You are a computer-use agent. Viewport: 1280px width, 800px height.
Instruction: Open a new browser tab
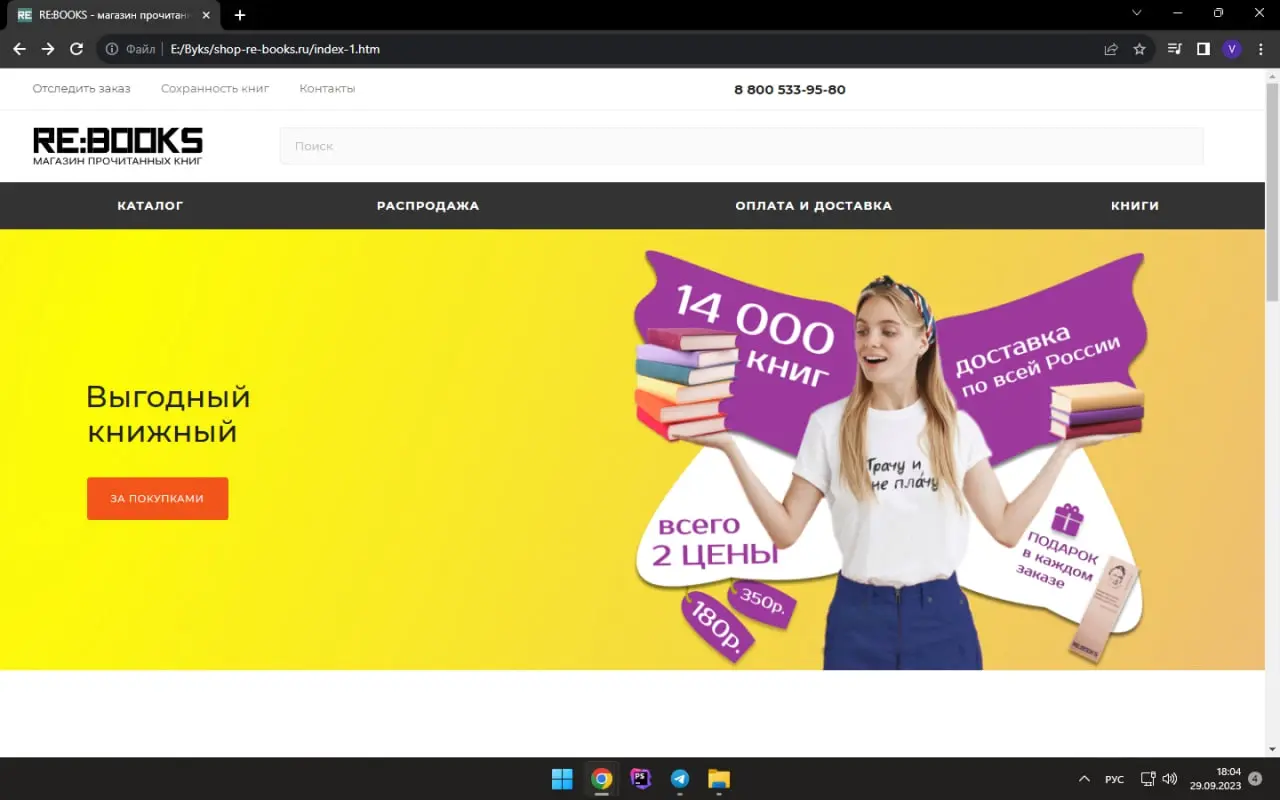(x=240, y=15)
